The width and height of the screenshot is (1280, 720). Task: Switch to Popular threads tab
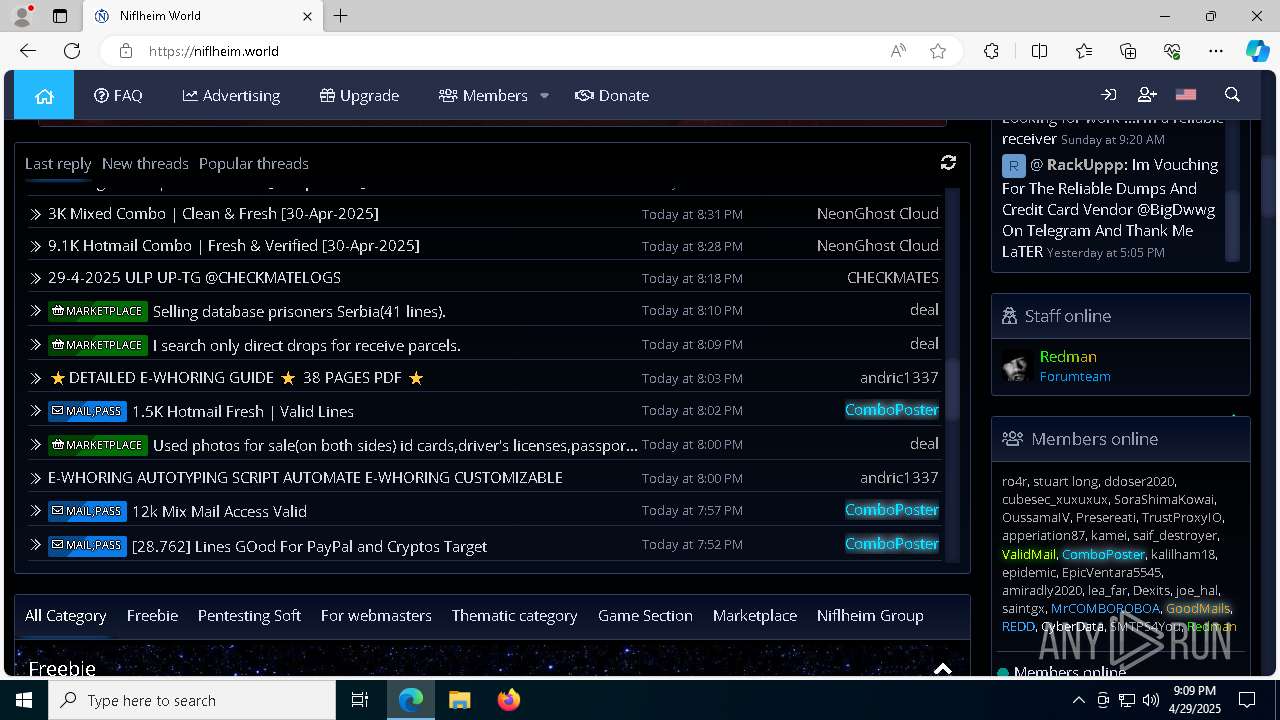(x=254, y=163)
